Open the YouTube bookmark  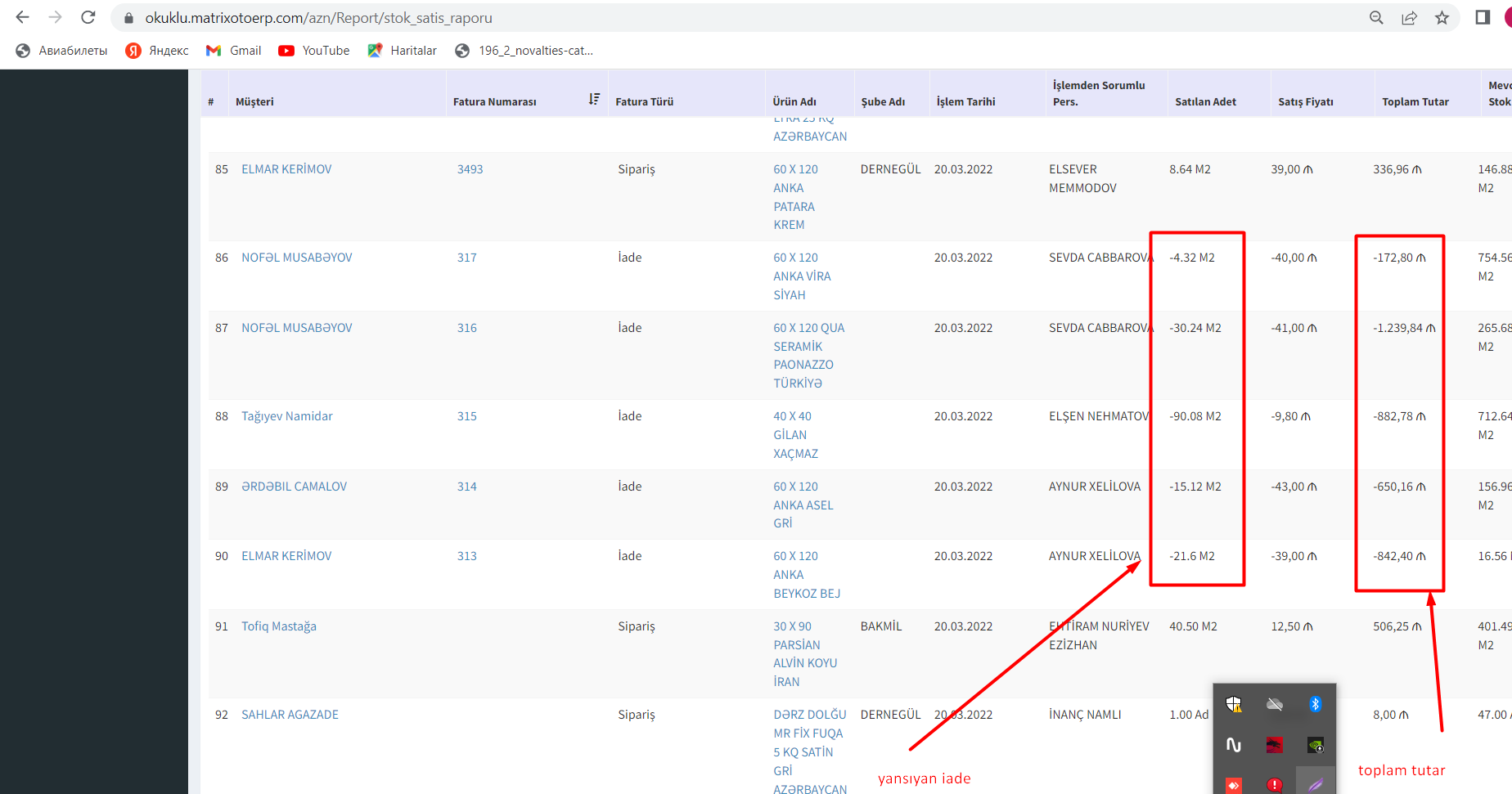coord(314,51)
